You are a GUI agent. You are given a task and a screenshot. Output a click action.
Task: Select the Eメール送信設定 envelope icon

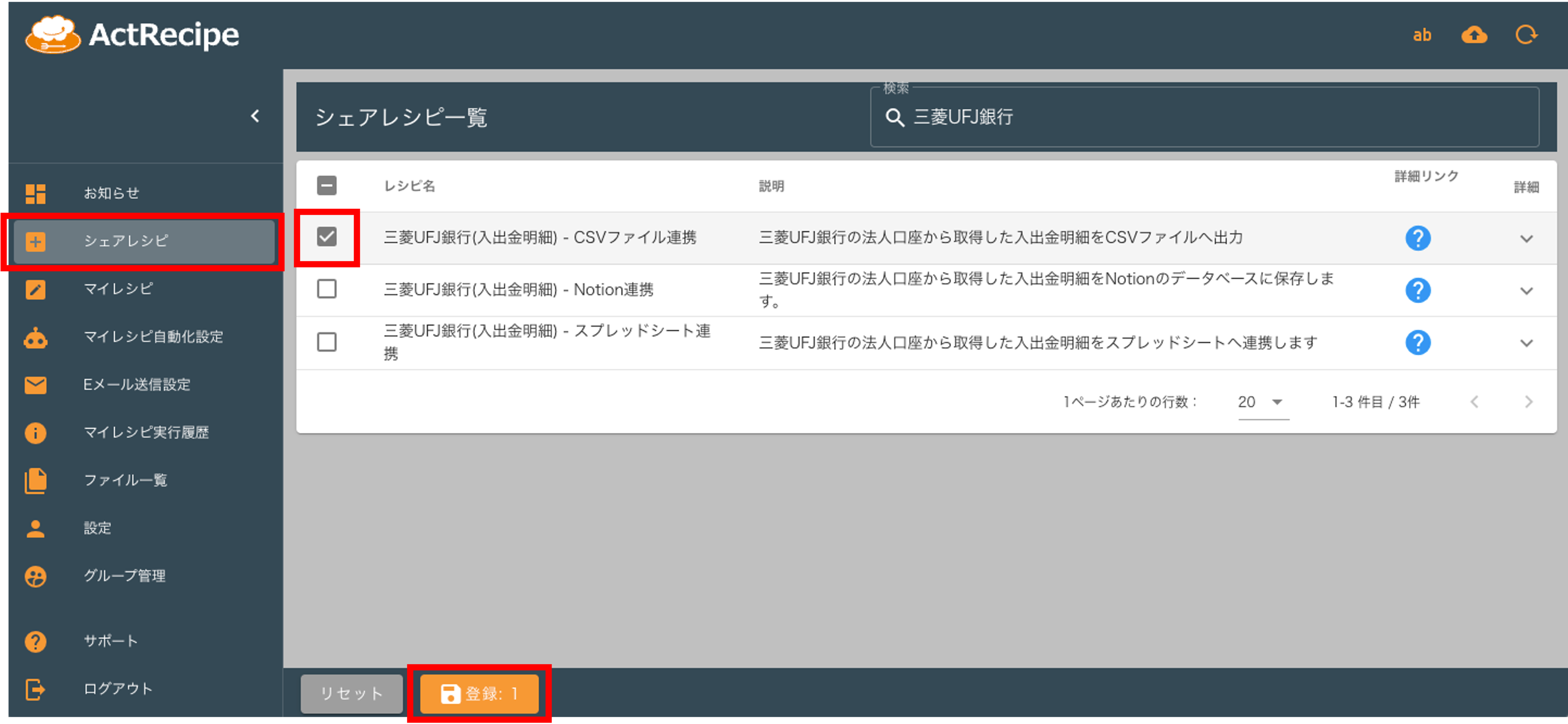click(36, 385)
